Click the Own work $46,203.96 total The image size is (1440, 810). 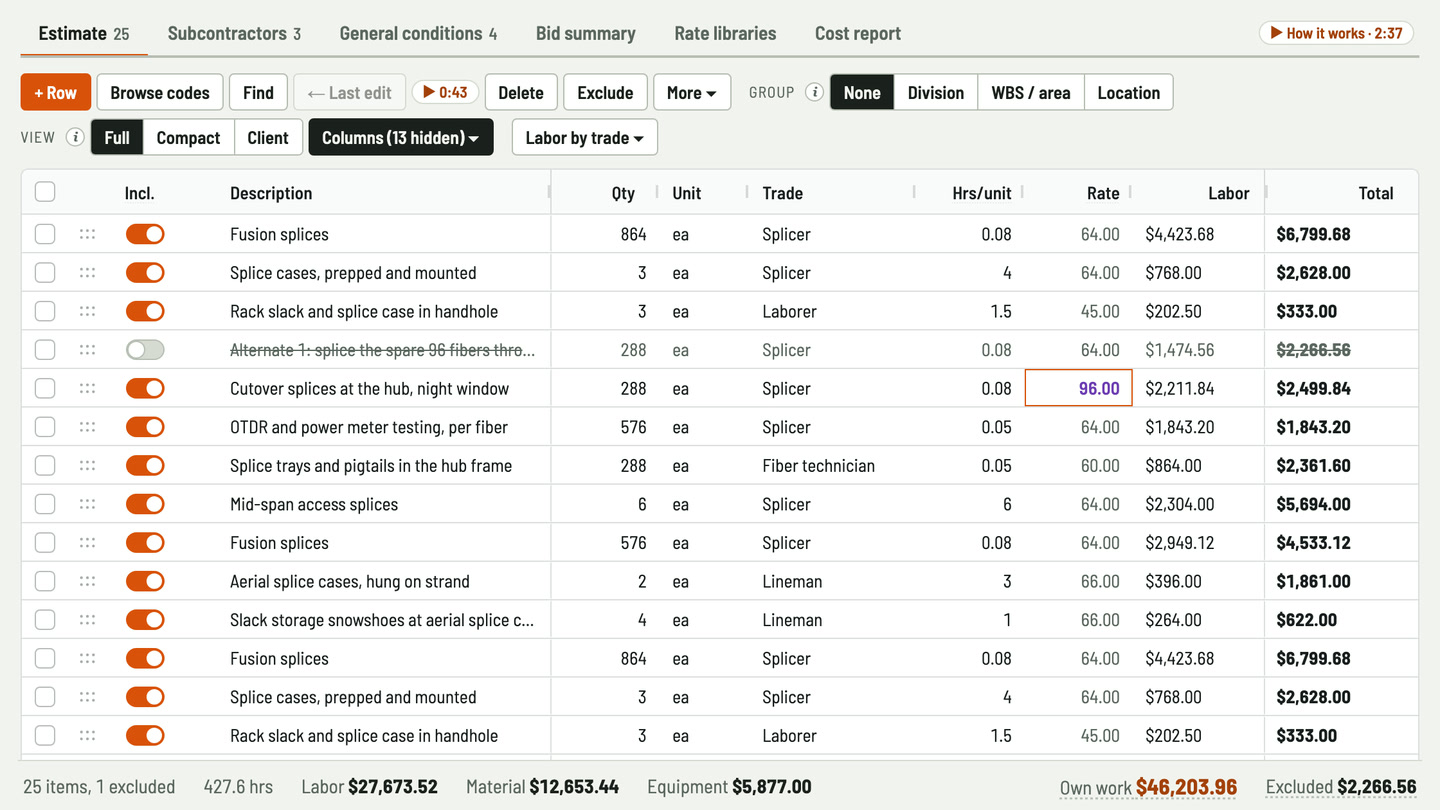[1148, 787]
